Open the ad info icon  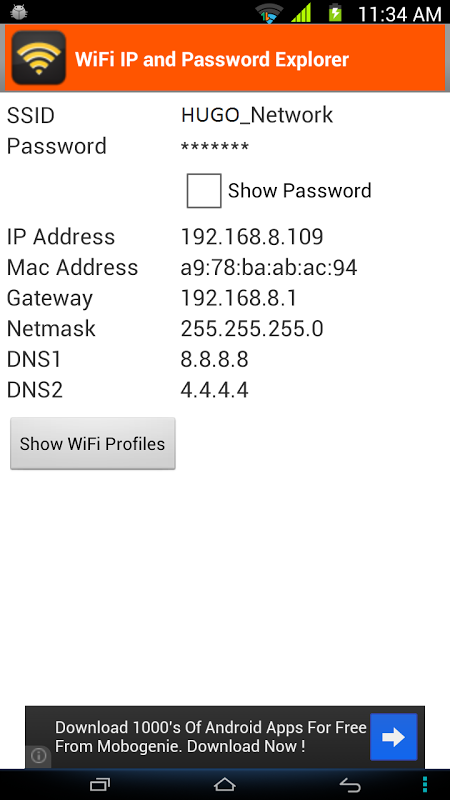tap(38, 756)
